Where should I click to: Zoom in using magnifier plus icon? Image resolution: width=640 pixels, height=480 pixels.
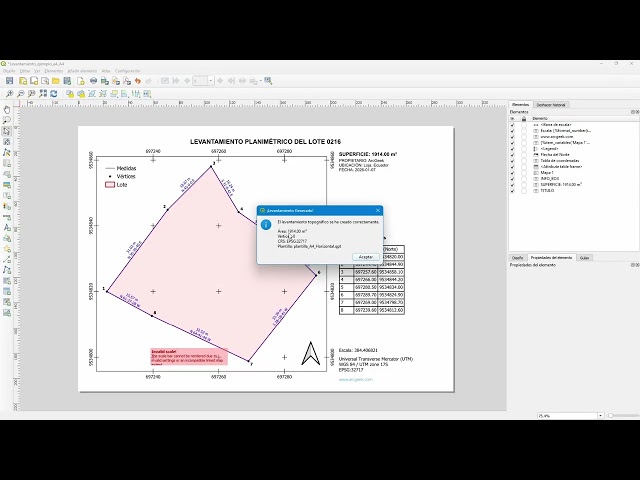pos(9,94)
